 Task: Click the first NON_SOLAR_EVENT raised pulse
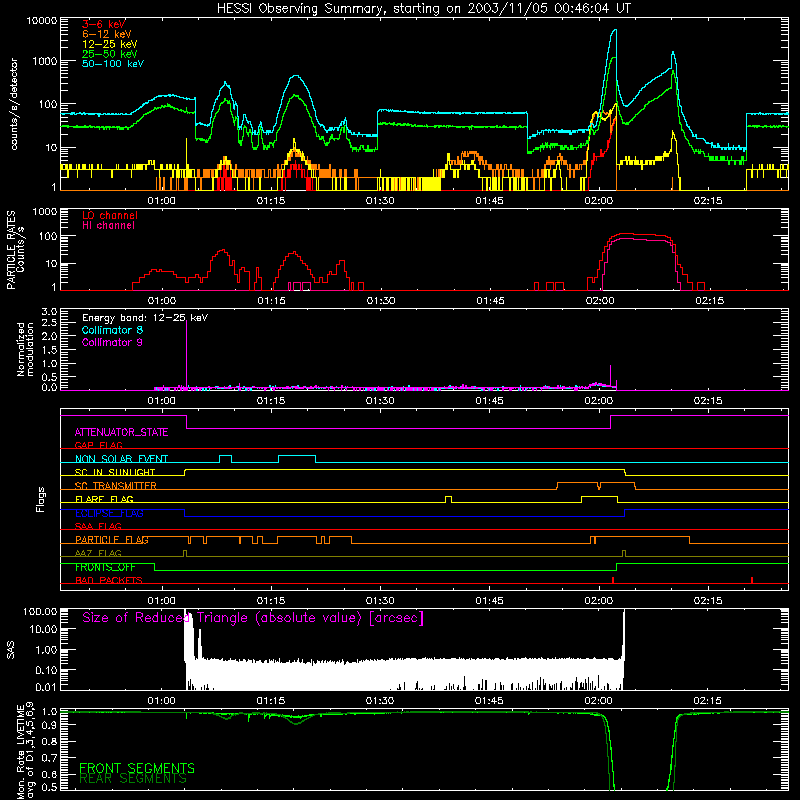click(225, 459)
